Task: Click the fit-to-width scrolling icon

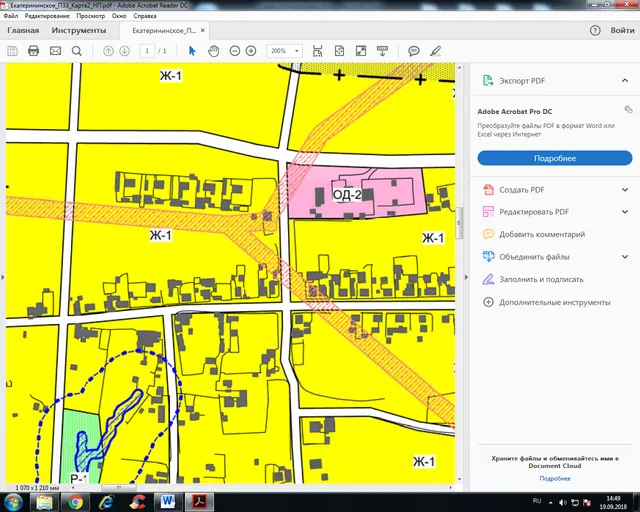Action: click(318, 51)
